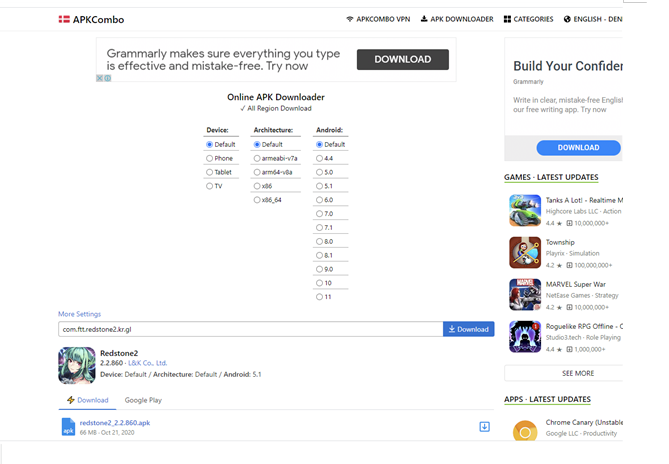
Task: Open Chrome Canary app icon
Action: (525, 431)
